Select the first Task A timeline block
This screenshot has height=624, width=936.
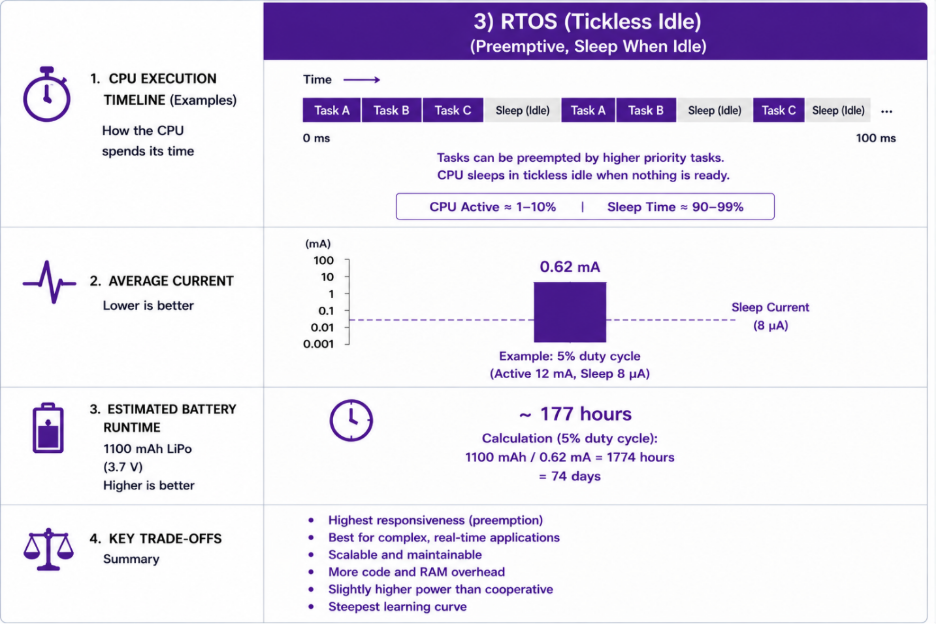(331, 110)
